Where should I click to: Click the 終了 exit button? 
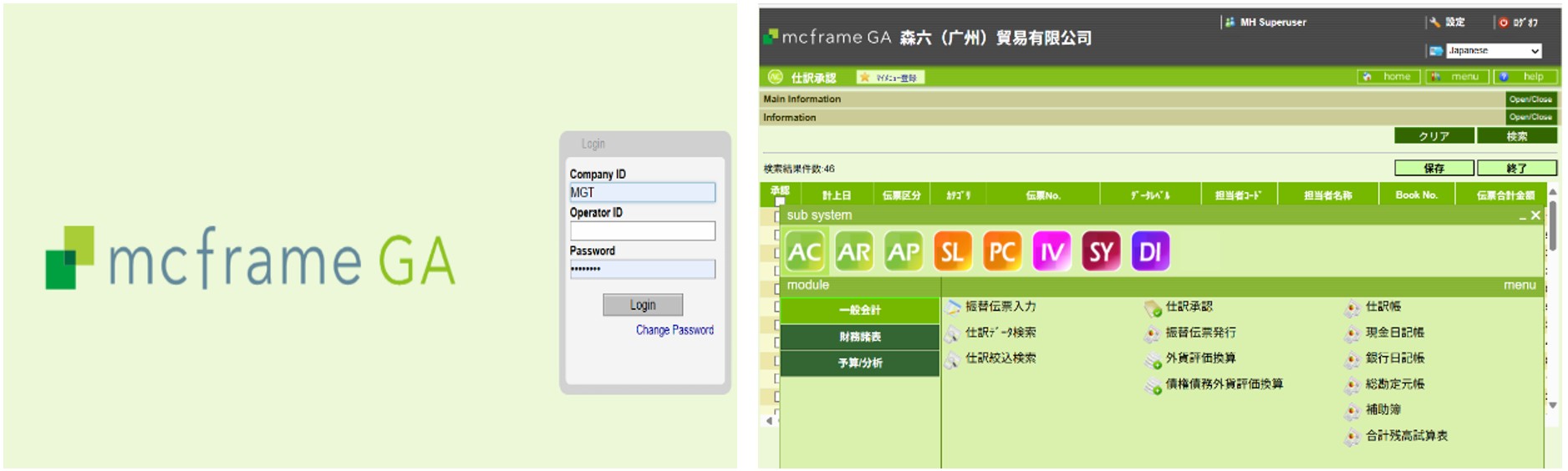[x=1517, y=169]
